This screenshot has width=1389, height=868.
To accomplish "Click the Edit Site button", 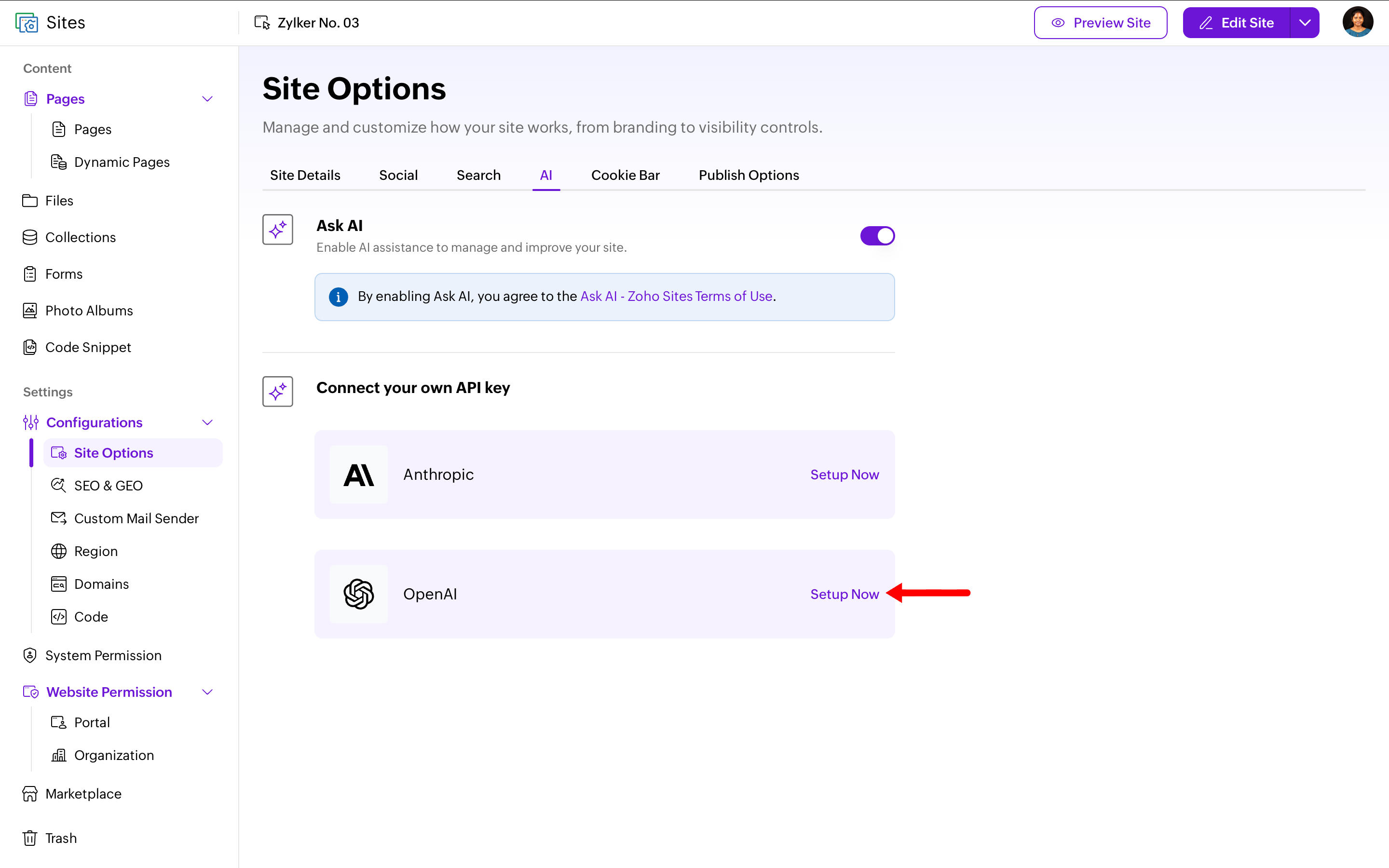I will tap(1236, 22).
